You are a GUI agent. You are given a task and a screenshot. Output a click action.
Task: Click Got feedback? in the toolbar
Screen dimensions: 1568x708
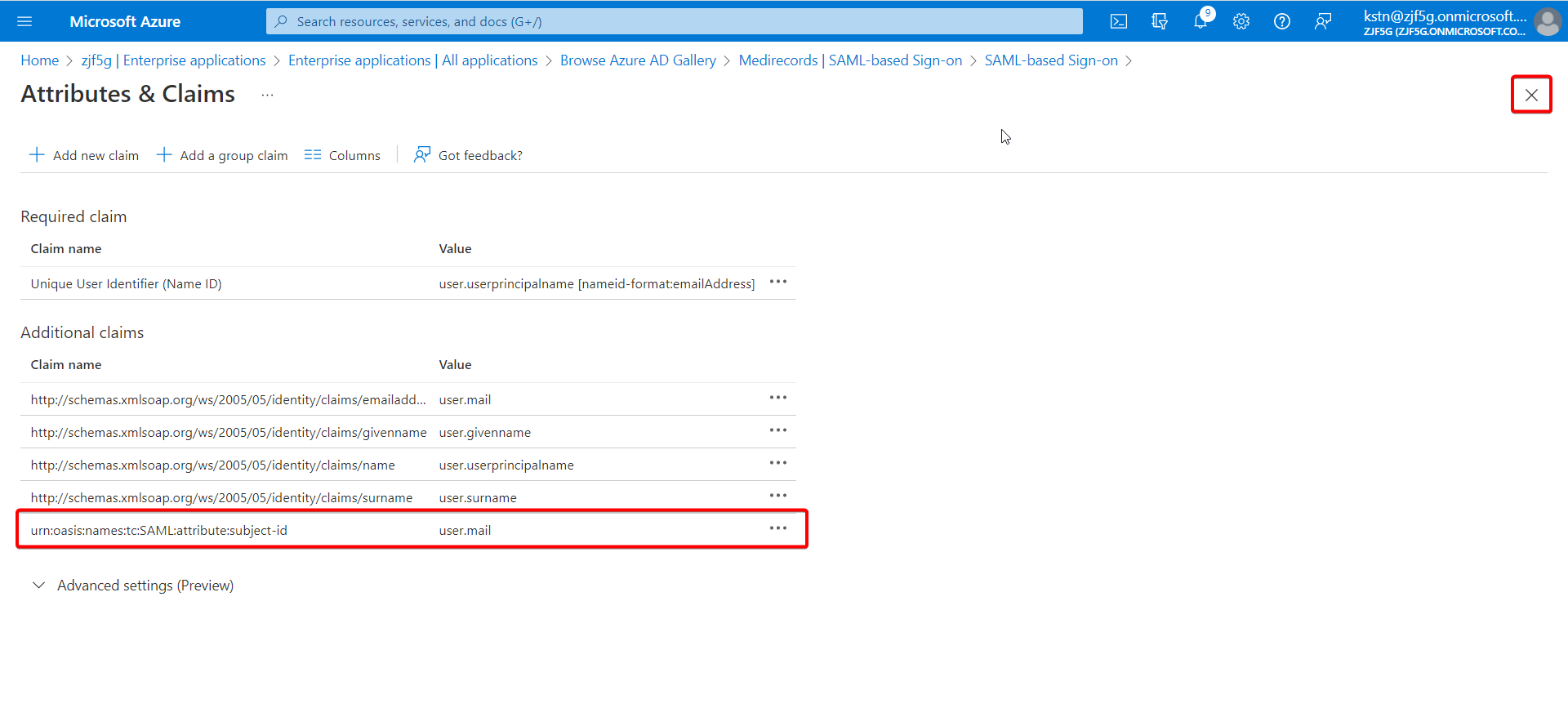pos(468,155)
